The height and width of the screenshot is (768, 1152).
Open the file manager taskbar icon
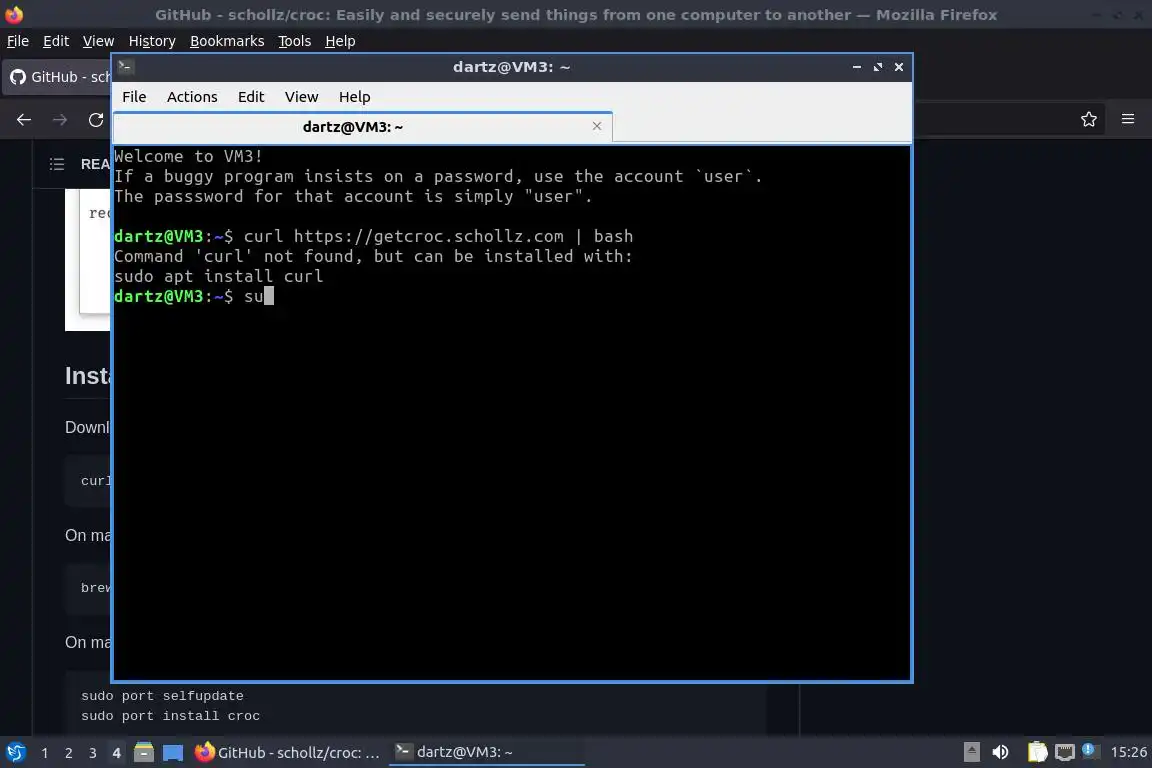(x=144, y=753)
